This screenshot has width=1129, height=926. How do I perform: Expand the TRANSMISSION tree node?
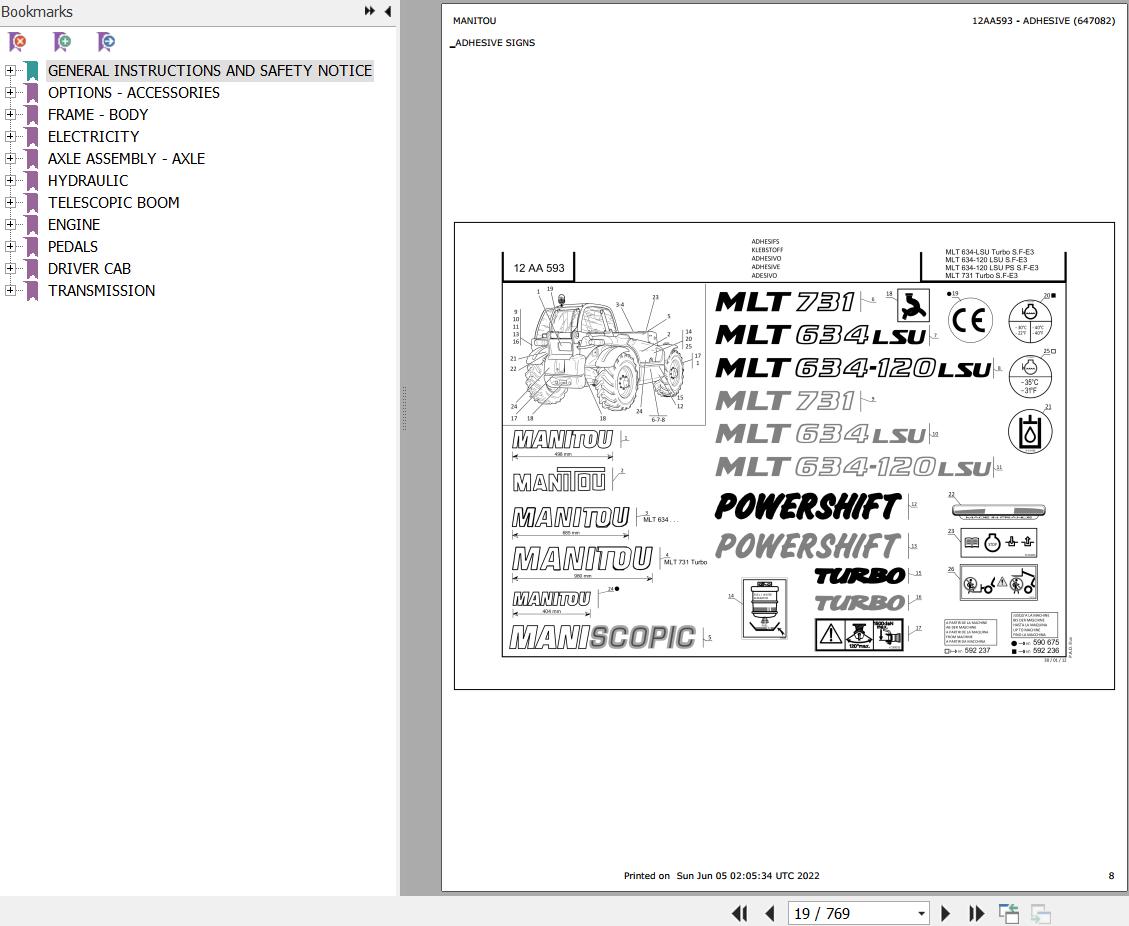10,290
